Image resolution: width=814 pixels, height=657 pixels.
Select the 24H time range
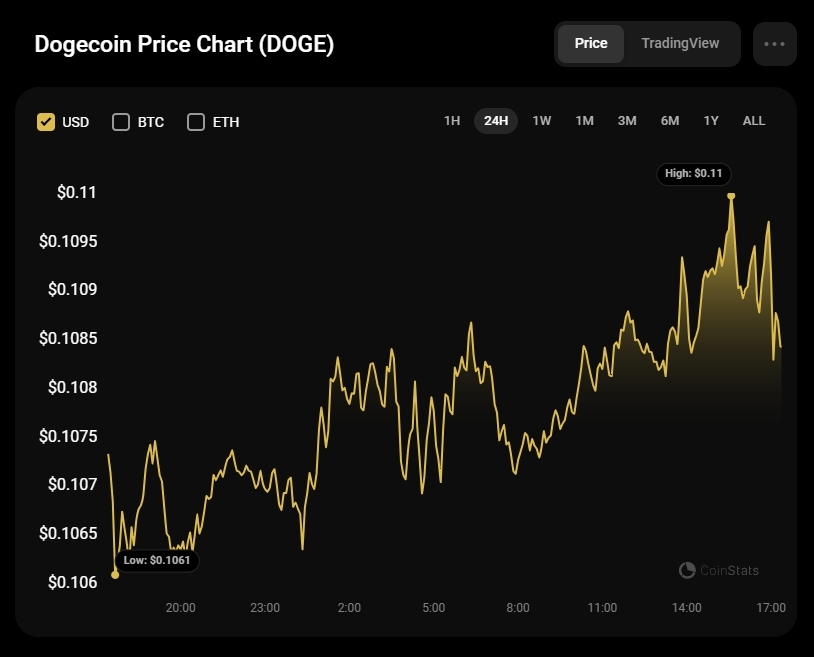click(496, 121)
